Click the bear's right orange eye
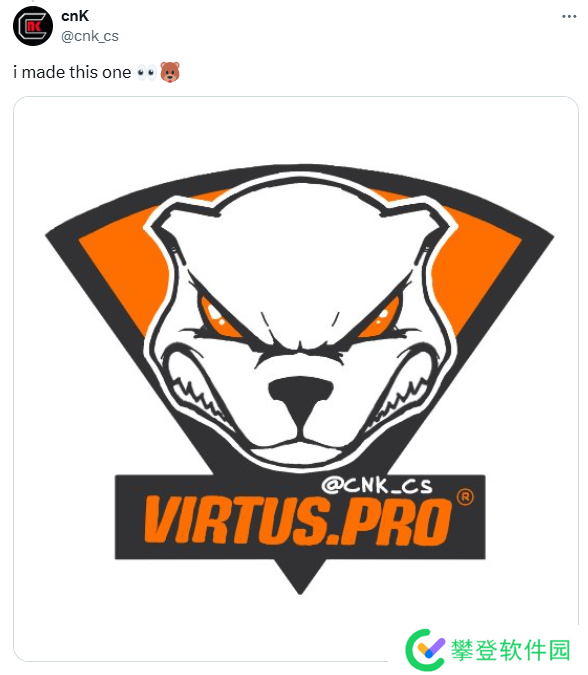Screen dimensions: 588x675 (x=381, y=318)
